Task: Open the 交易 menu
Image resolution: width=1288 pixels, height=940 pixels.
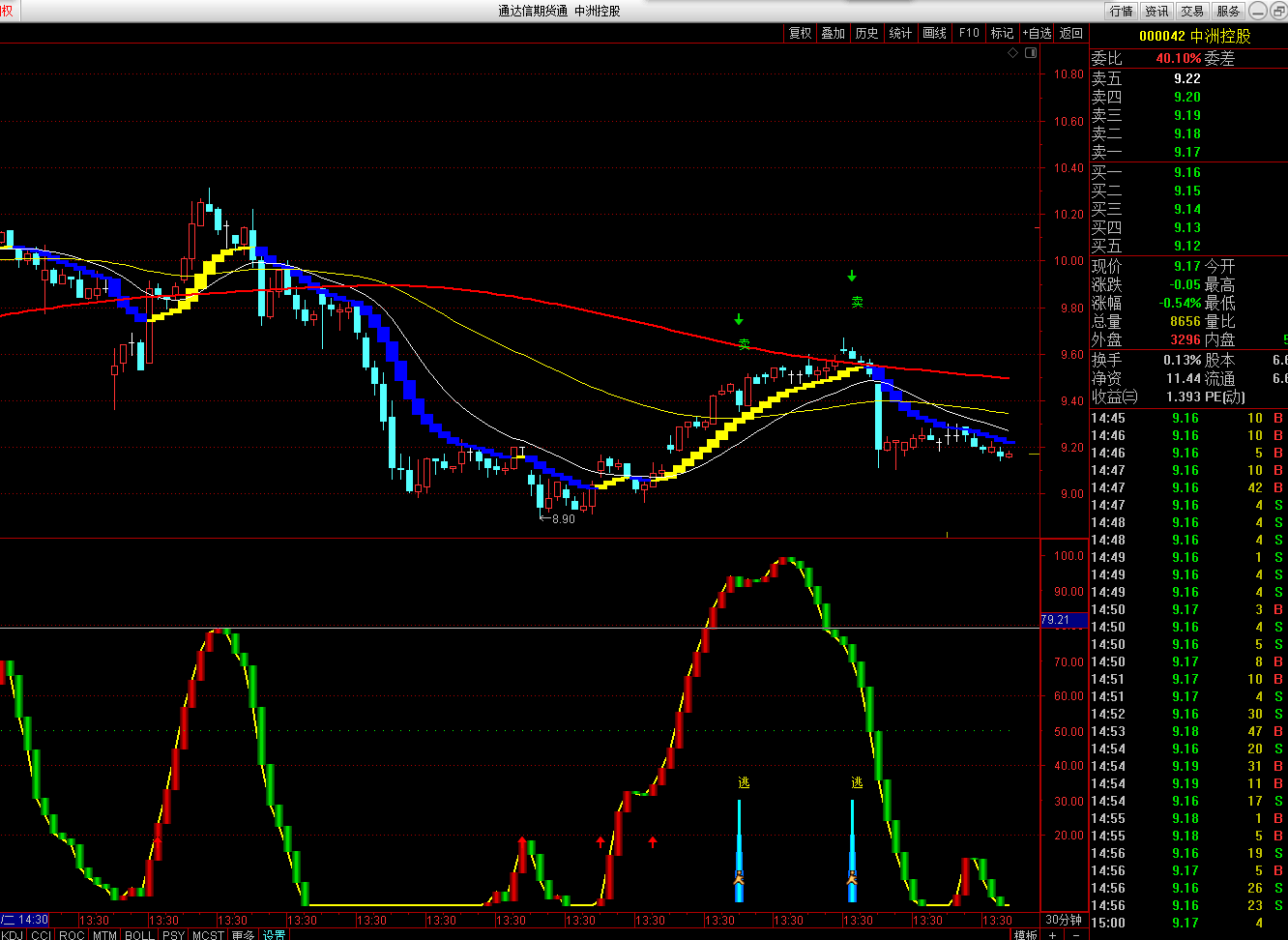Action: click(x=1193, y=11)
